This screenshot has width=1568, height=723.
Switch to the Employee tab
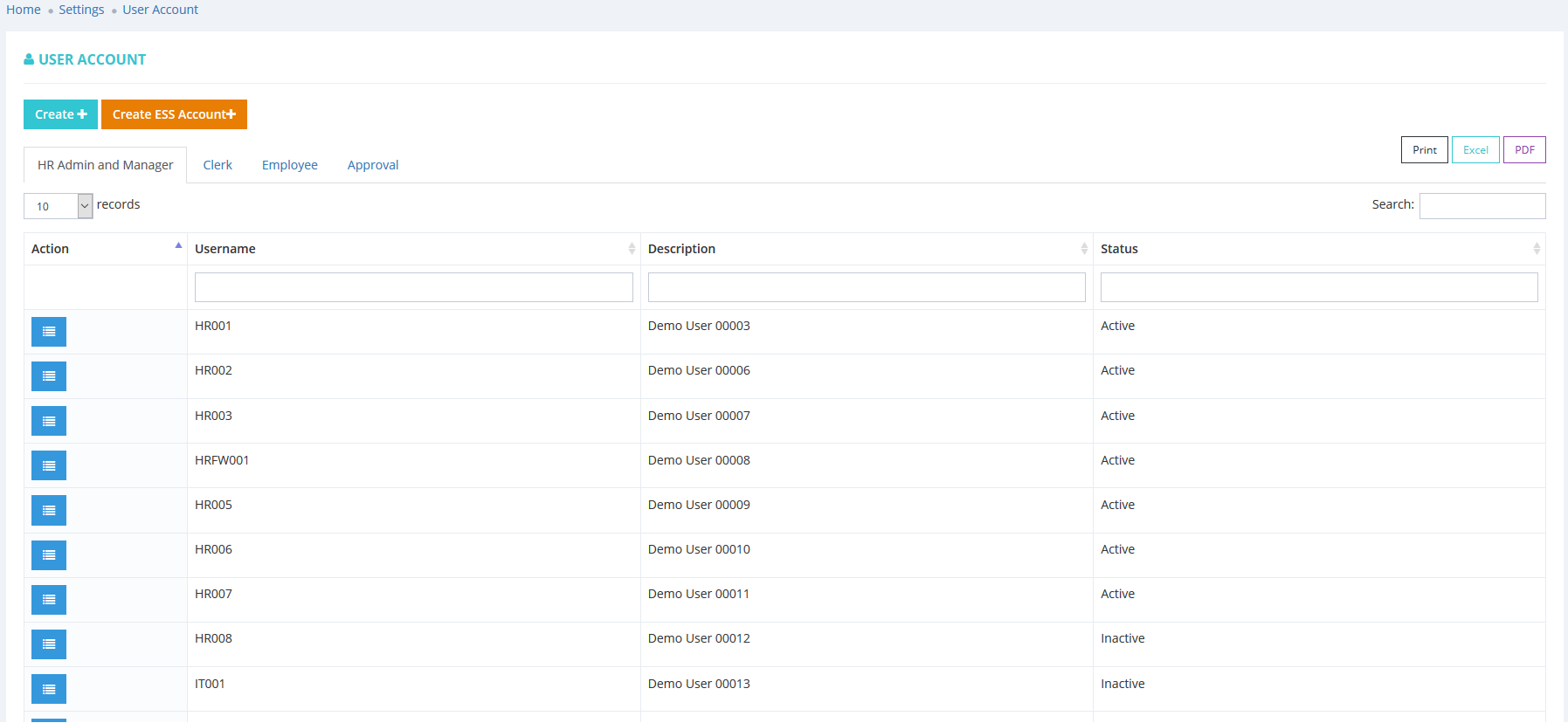click(289, 165)
